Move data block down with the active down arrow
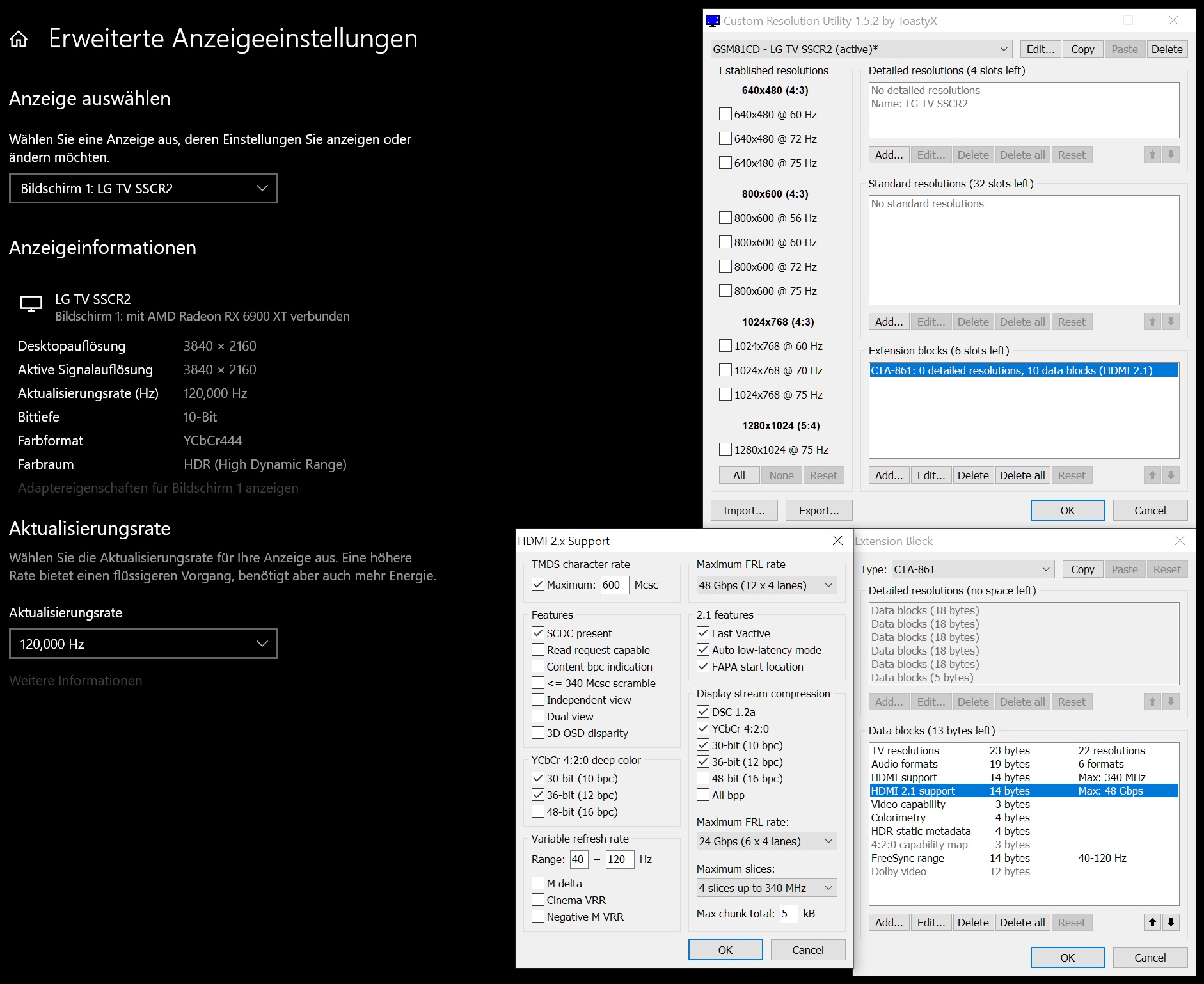The width and height of the screenshot is (1204, 984). [x=1171, y=922]
